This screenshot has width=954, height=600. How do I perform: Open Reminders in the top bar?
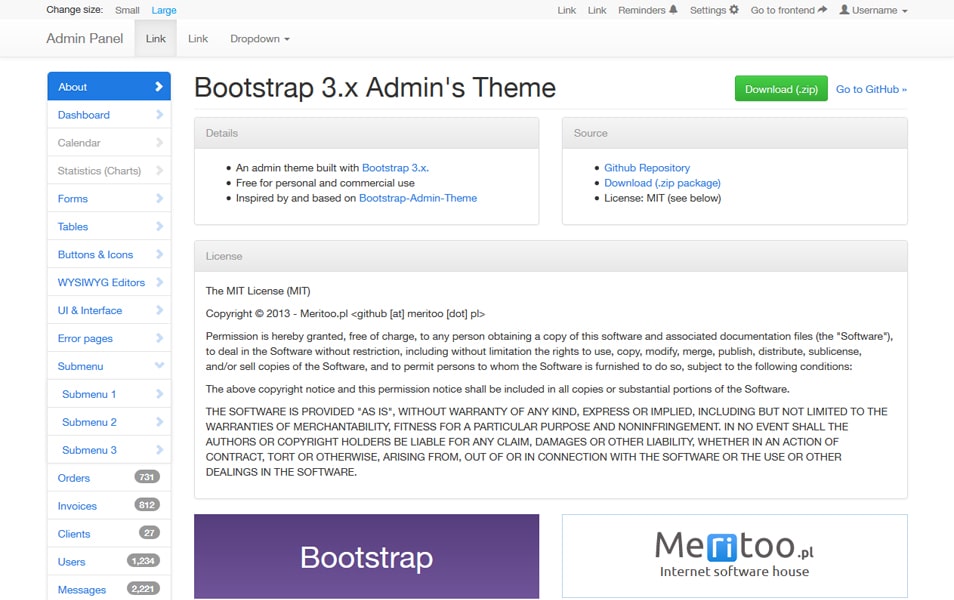647,10
